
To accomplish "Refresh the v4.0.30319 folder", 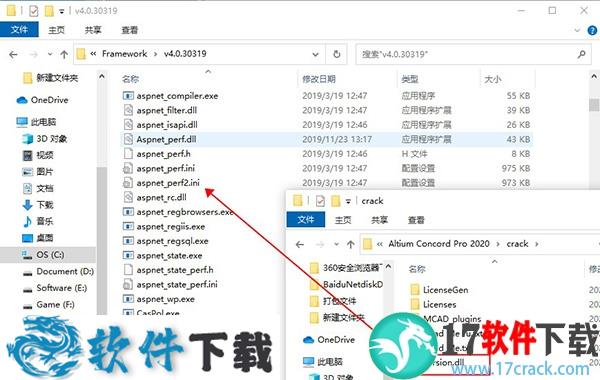I will coord(337,54).
